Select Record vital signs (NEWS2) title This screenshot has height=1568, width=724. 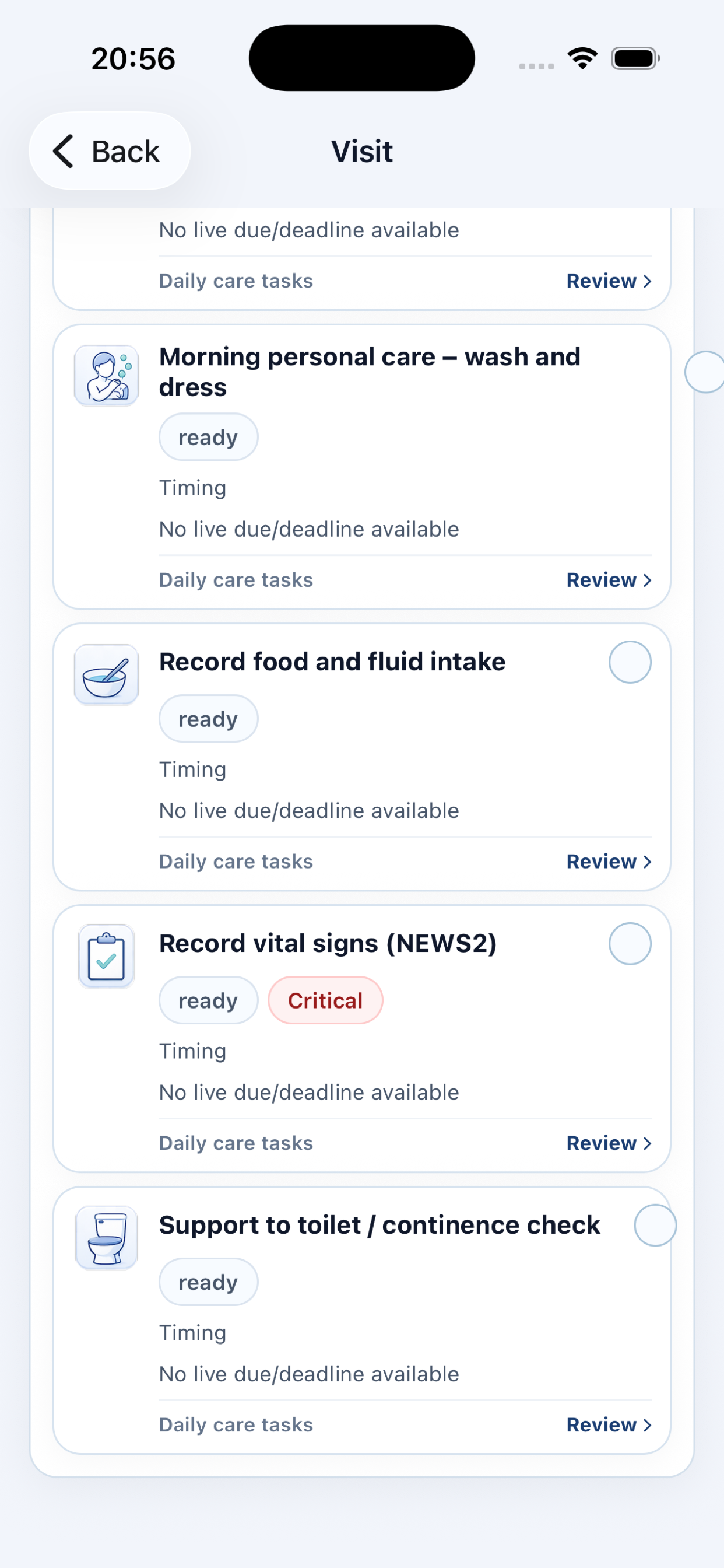click(x=328, y=943)
